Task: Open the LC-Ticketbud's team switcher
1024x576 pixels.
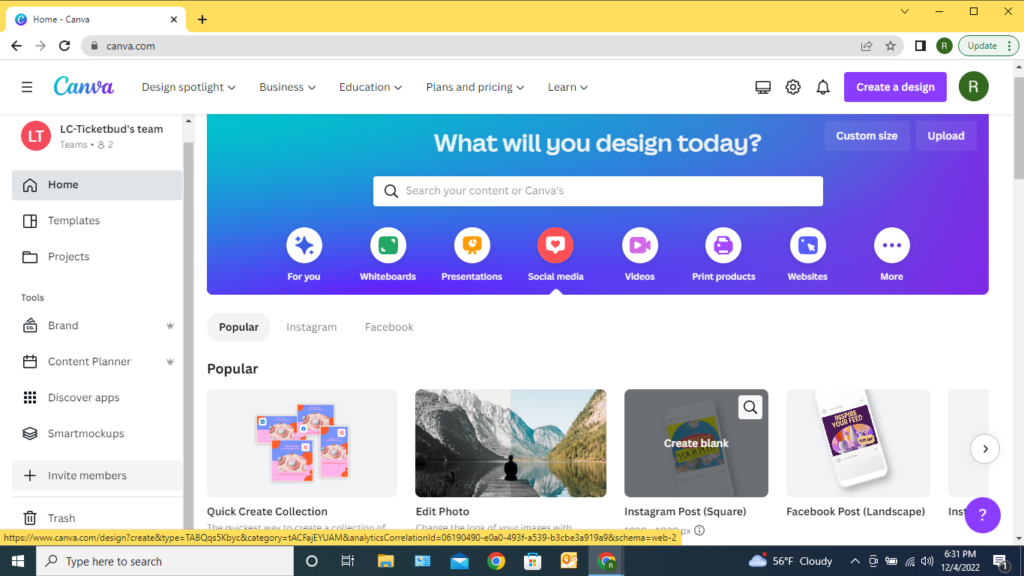Action: coord(97,136)
